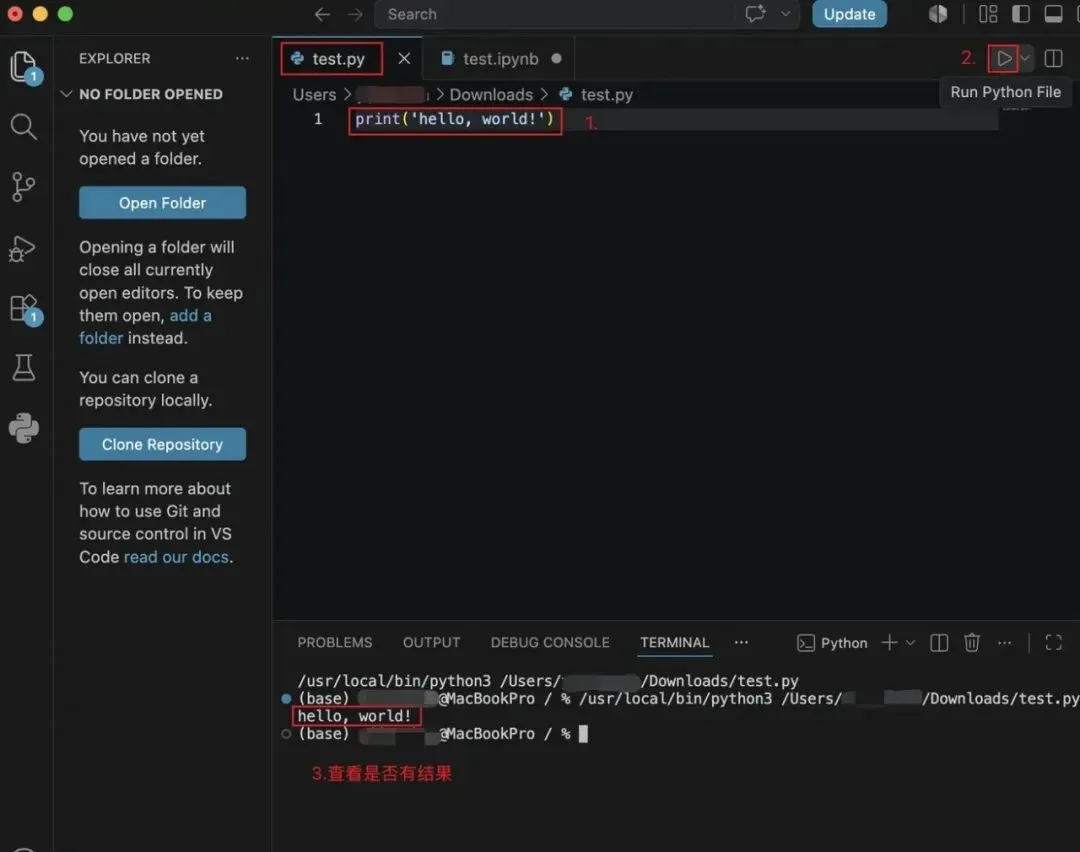
Task: Click the terminal prompt cursor line
Action: [442, 734]
